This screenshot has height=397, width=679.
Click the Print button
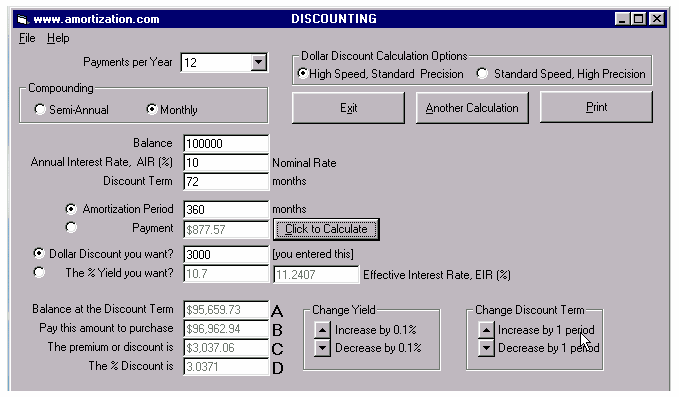point(596,107)
